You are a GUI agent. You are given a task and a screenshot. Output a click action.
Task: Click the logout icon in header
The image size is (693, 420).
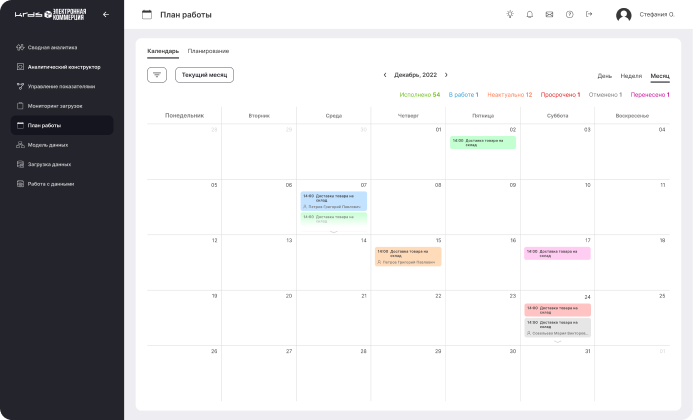(x=589, y=14)
